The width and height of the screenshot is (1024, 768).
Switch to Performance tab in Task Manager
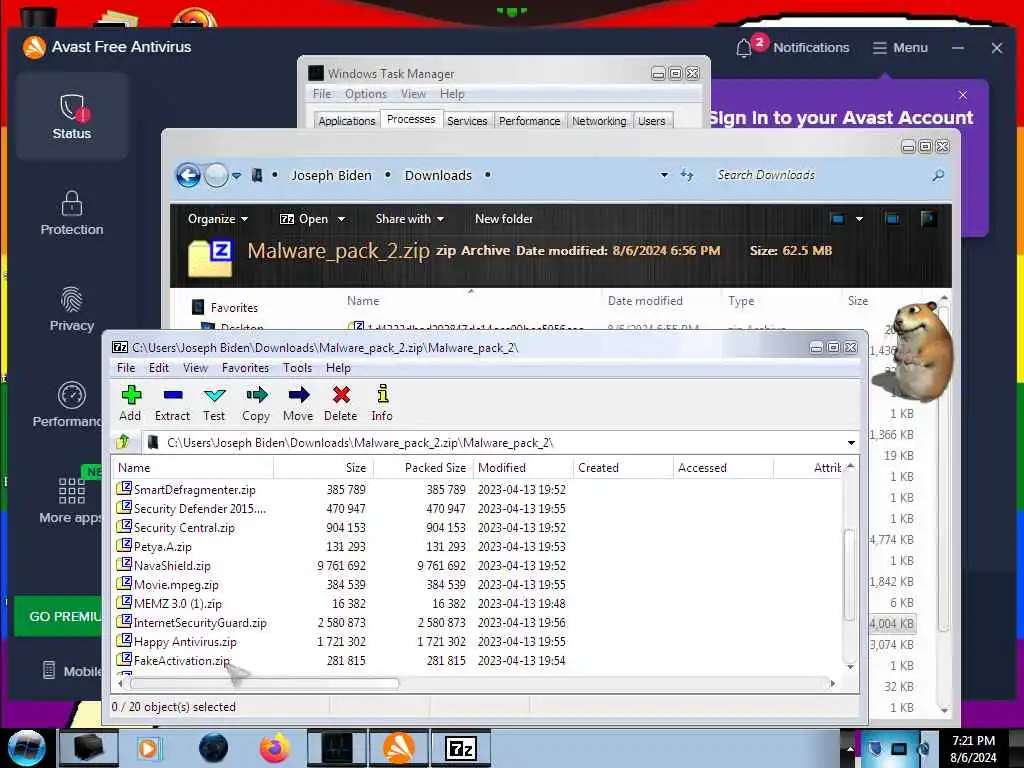pyautogui.click(x=530, y=121)
